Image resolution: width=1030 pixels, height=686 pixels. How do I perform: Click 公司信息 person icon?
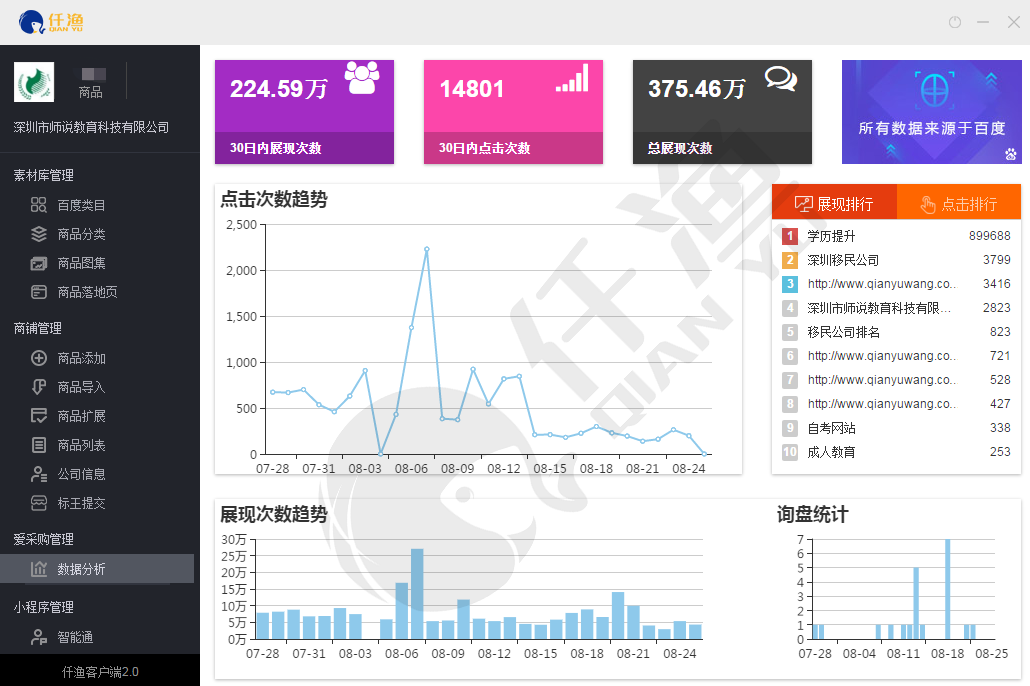39,474
